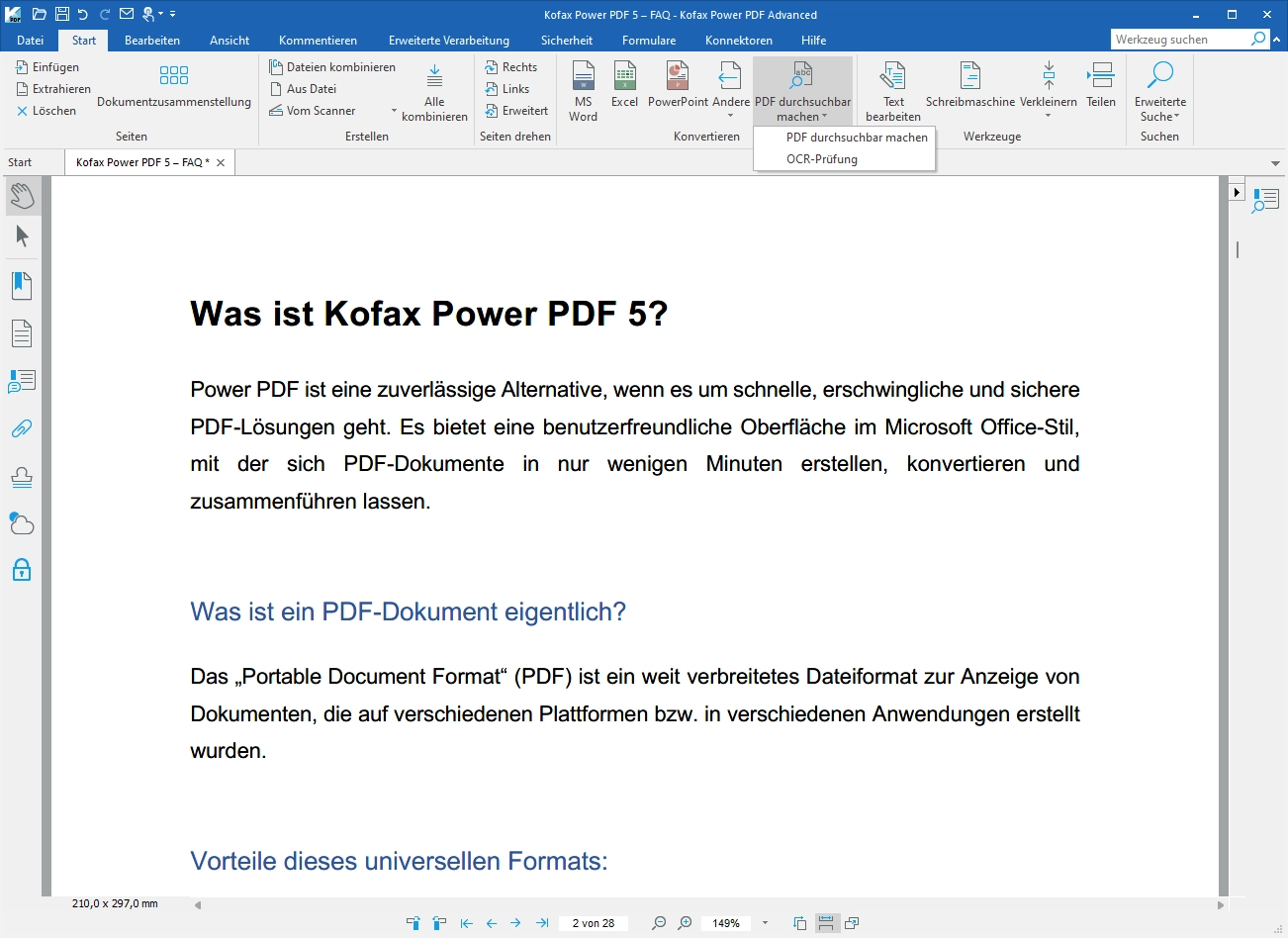Open Andere conversion dropdown
Image resolution: width=1288 pixels, height=938 pixels.
[730, 91]
